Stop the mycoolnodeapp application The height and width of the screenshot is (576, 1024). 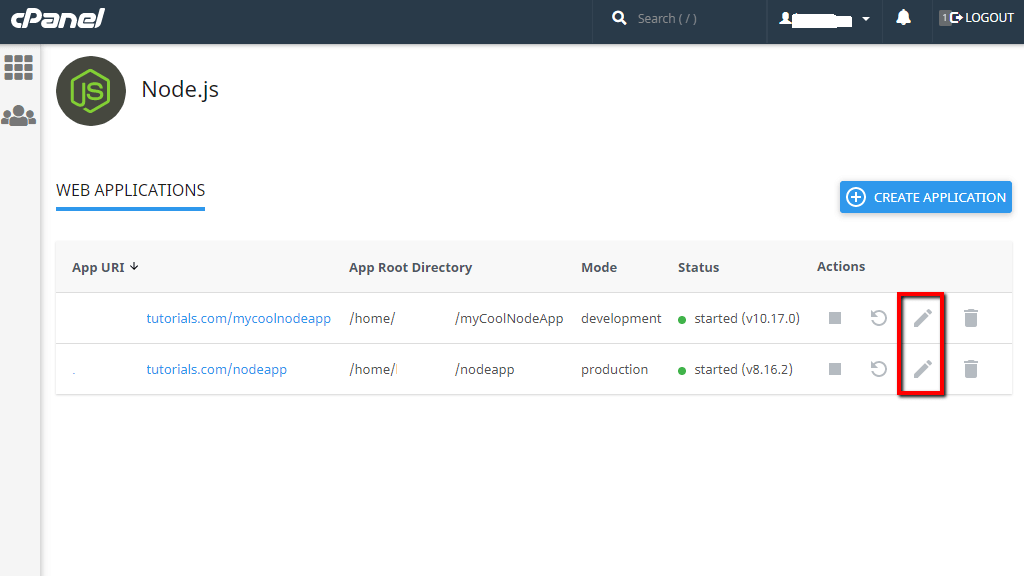835,318
